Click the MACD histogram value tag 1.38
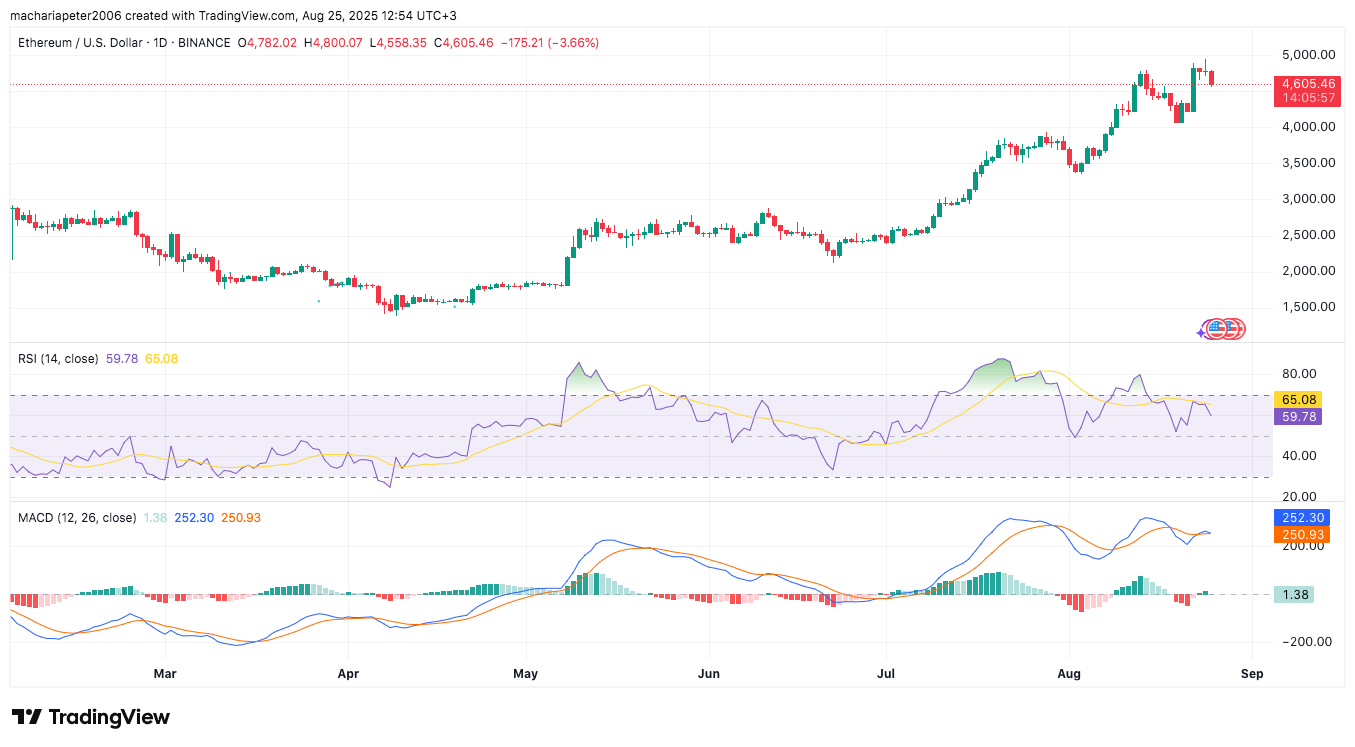 pos(1294,594)
